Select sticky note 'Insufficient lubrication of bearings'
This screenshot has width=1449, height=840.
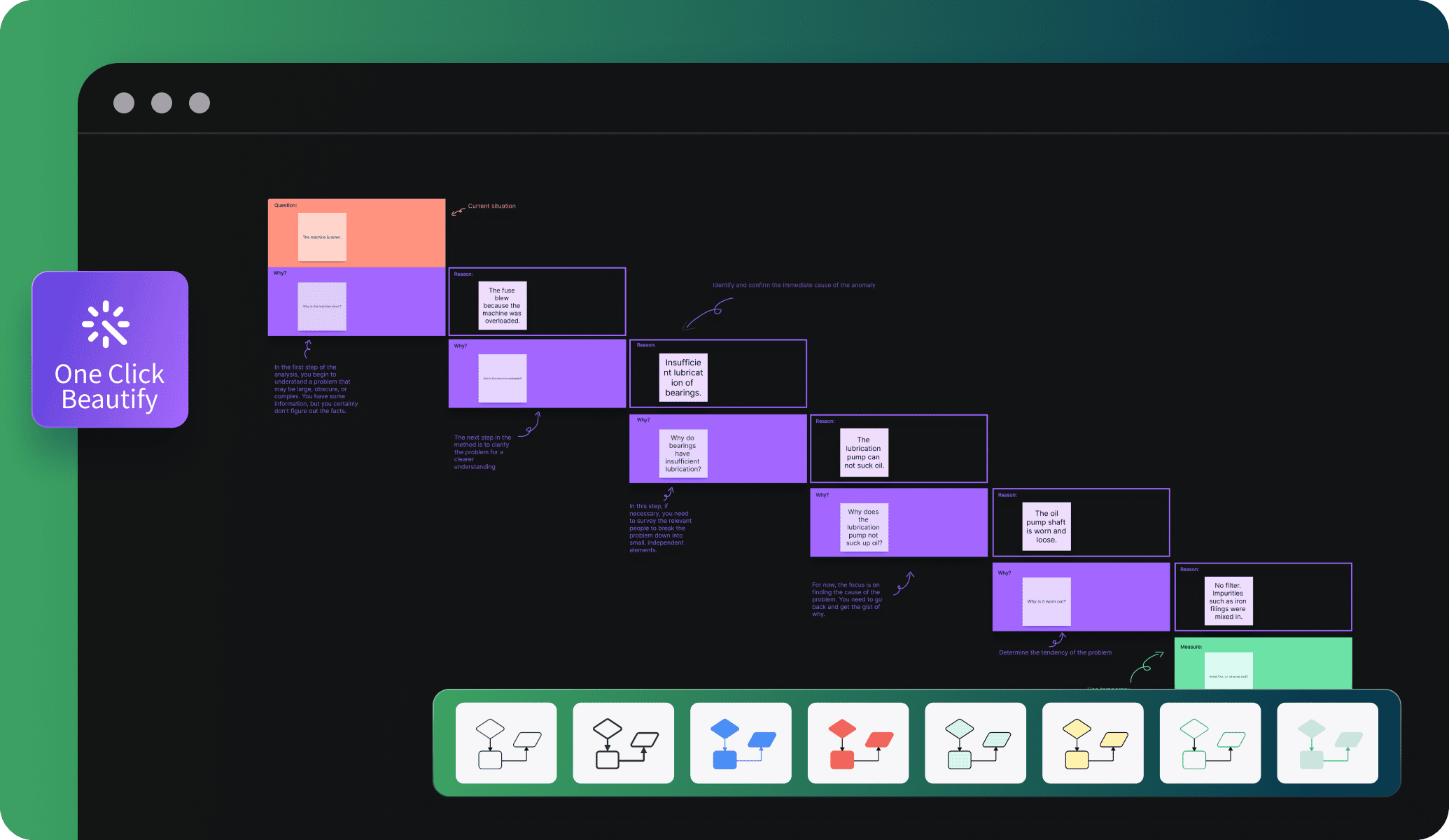tap(683, 377)
